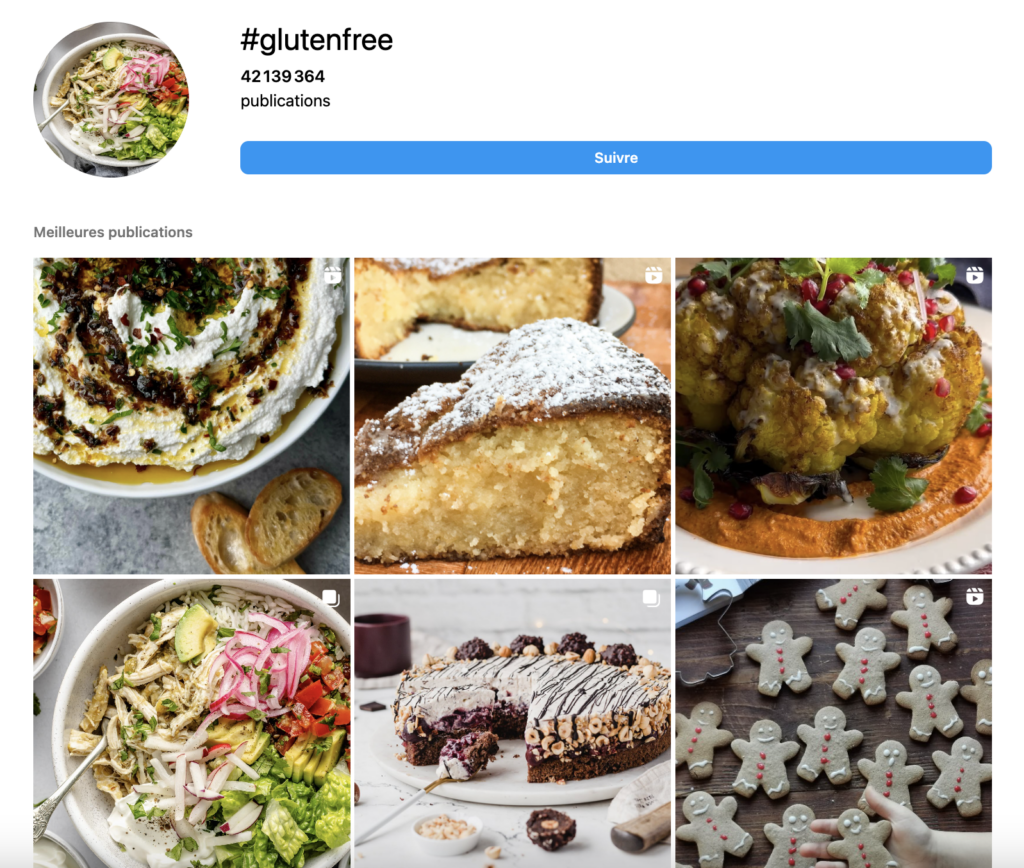Open the #glutenfree round profile picture

[x=111, y=99]
